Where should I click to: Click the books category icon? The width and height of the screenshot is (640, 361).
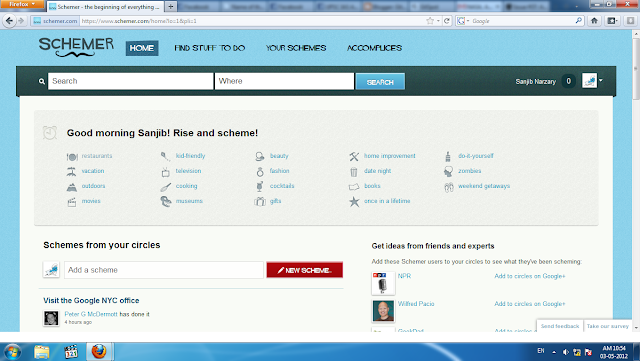[x=354, y=187]
